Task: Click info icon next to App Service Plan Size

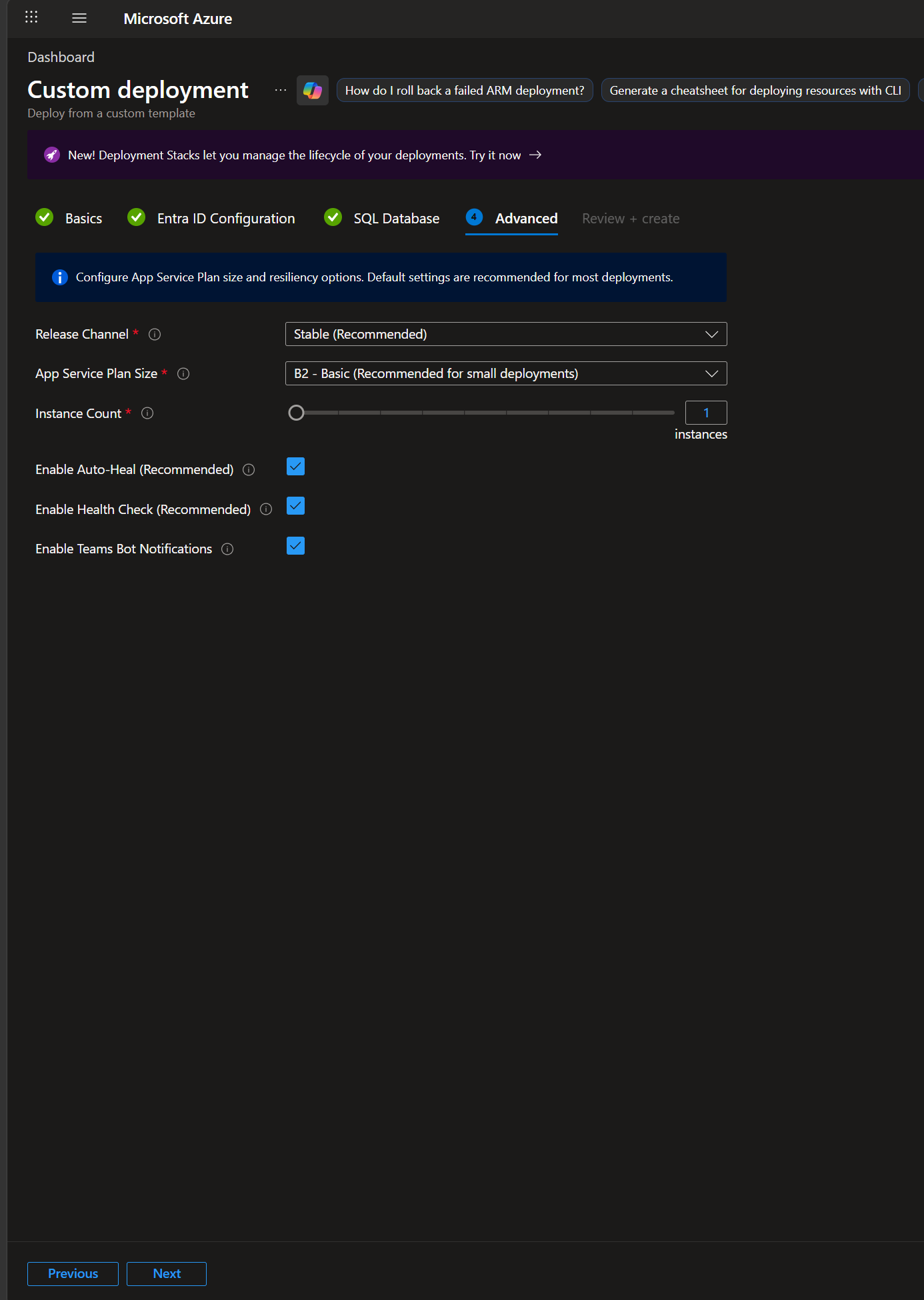Action: (x=183, y=374)
